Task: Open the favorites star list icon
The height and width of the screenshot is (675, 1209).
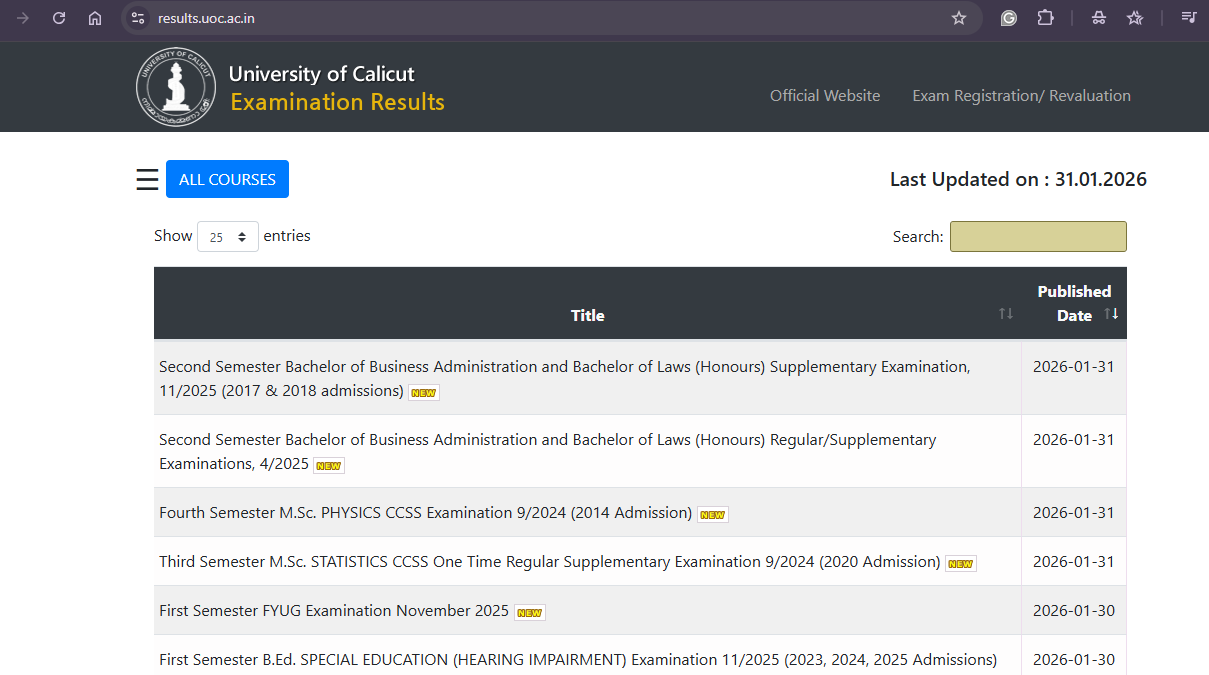Action: (x=1135, y=18)
